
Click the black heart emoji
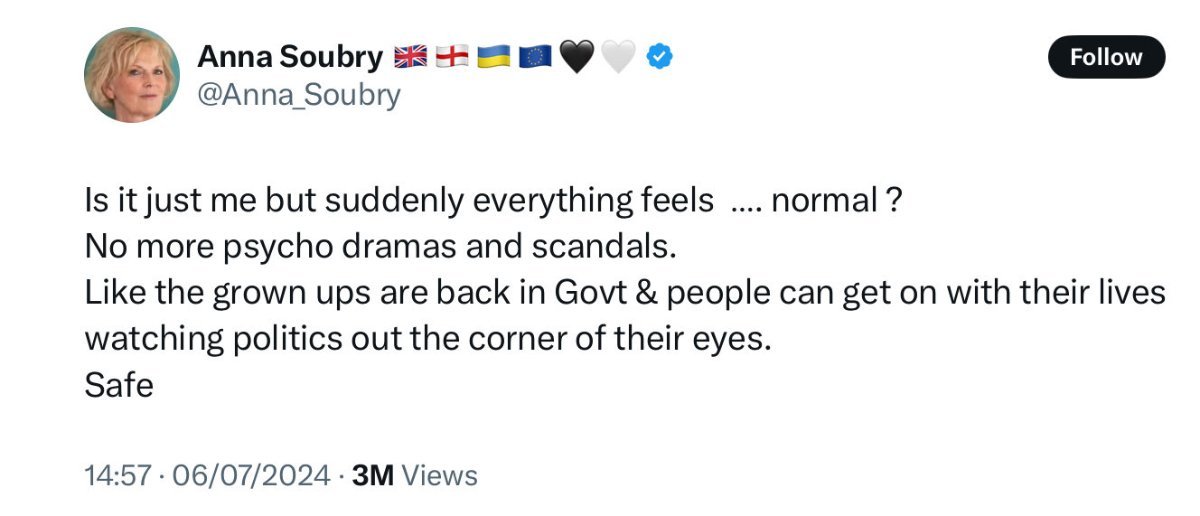(576, 58)
